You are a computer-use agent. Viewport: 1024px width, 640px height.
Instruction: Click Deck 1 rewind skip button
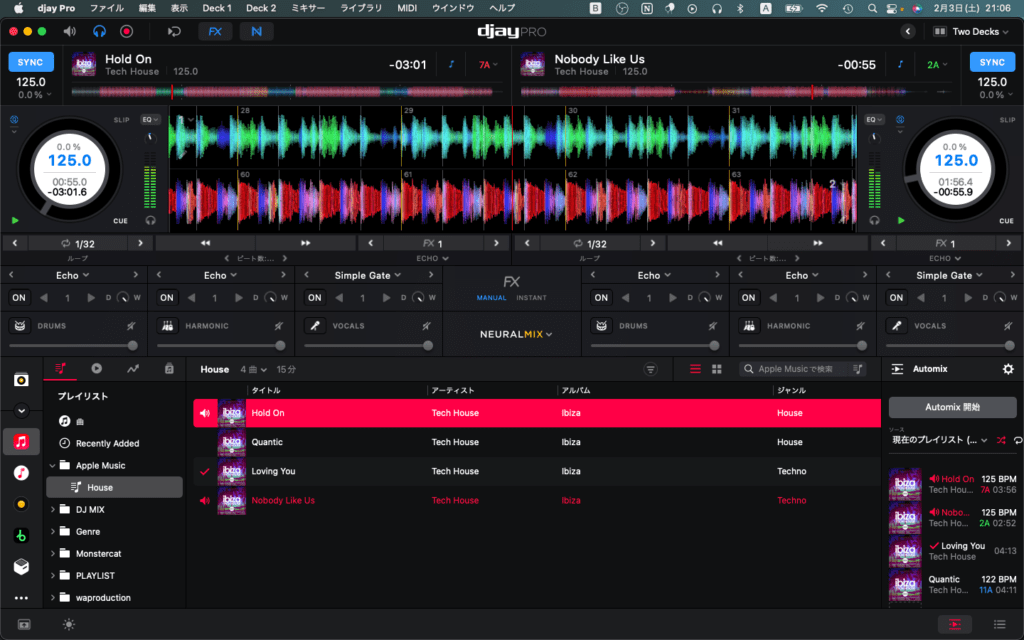(205, 243)
